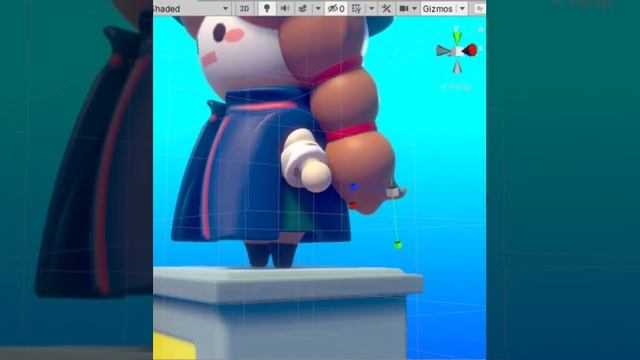Viewport: 640px width, 360px height.
Task: Open the Gizmos options dropdown arrow
Action: pos(462,9)
